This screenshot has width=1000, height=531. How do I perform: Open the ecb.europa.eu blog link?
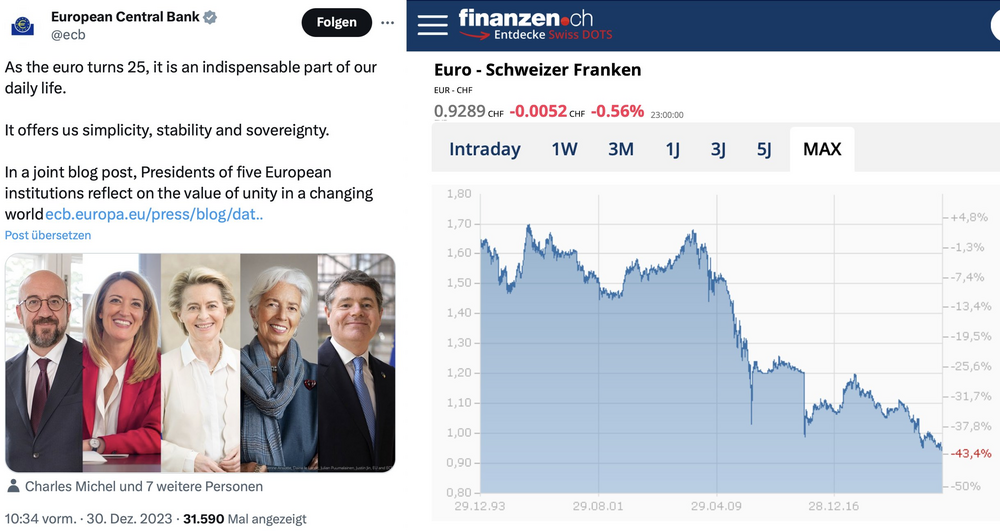(x=154, y=214)
